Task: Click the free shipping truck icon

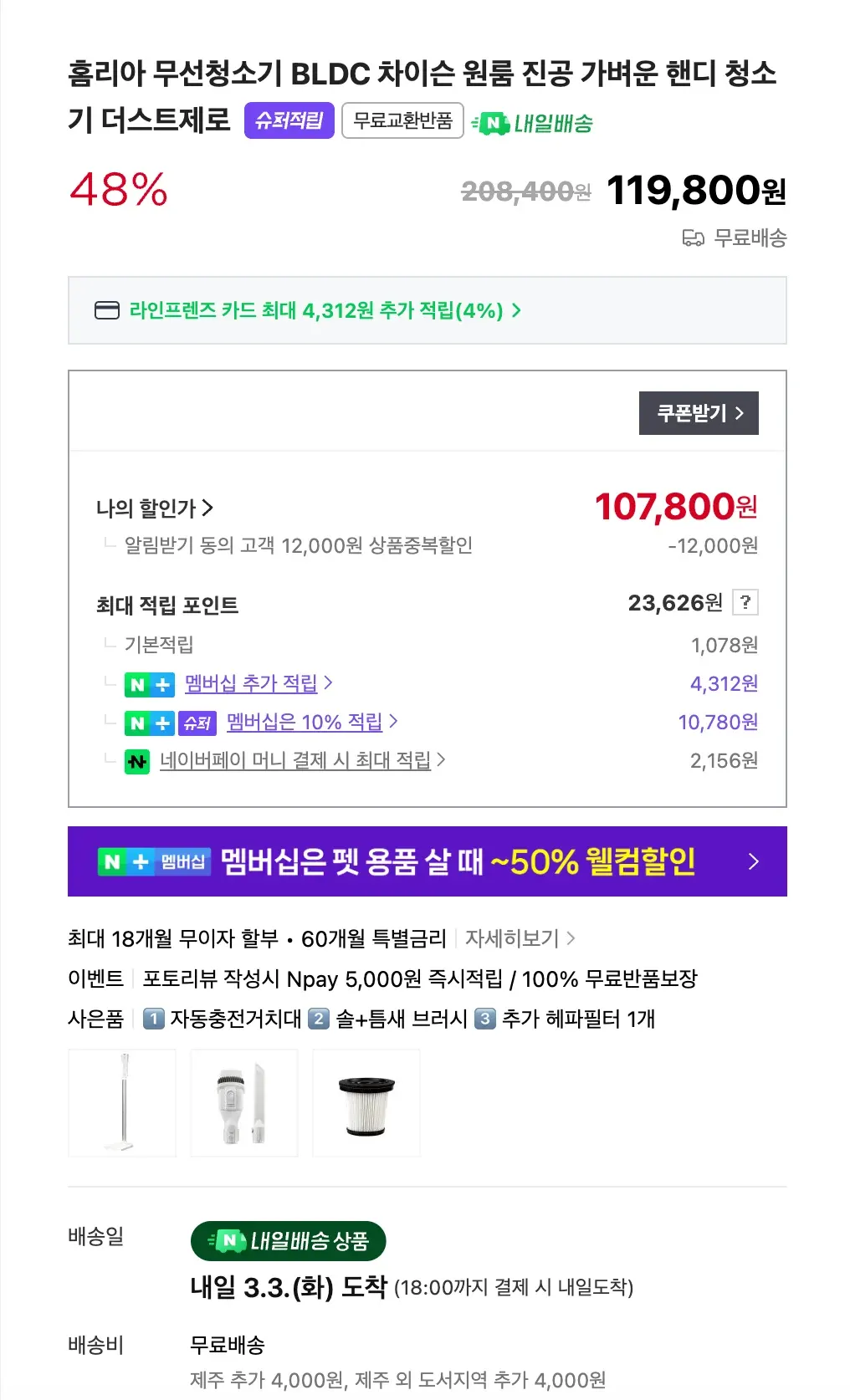Action: (x=693, y=238)
